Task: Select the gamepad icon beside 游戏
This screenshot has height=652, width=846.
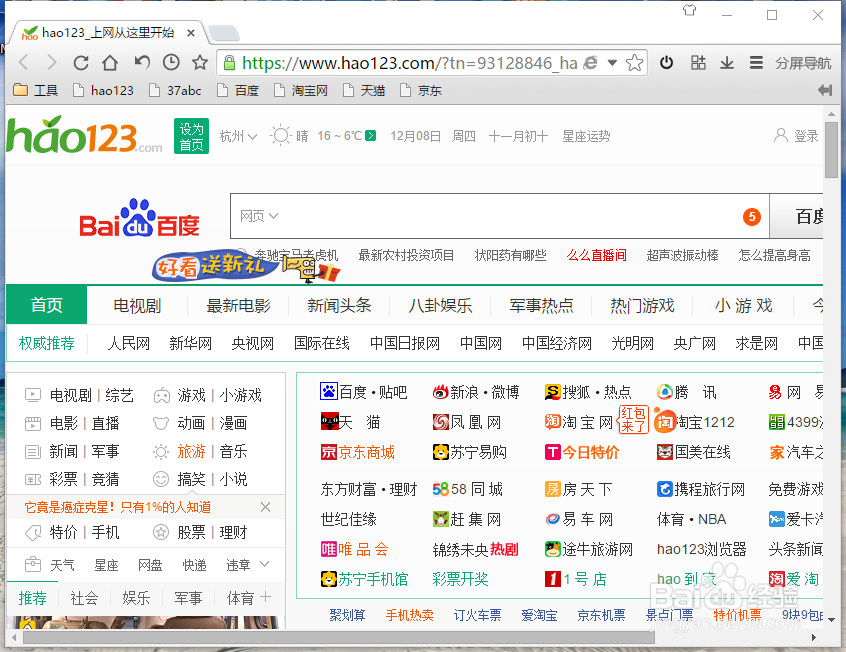Action: [162, 394]
